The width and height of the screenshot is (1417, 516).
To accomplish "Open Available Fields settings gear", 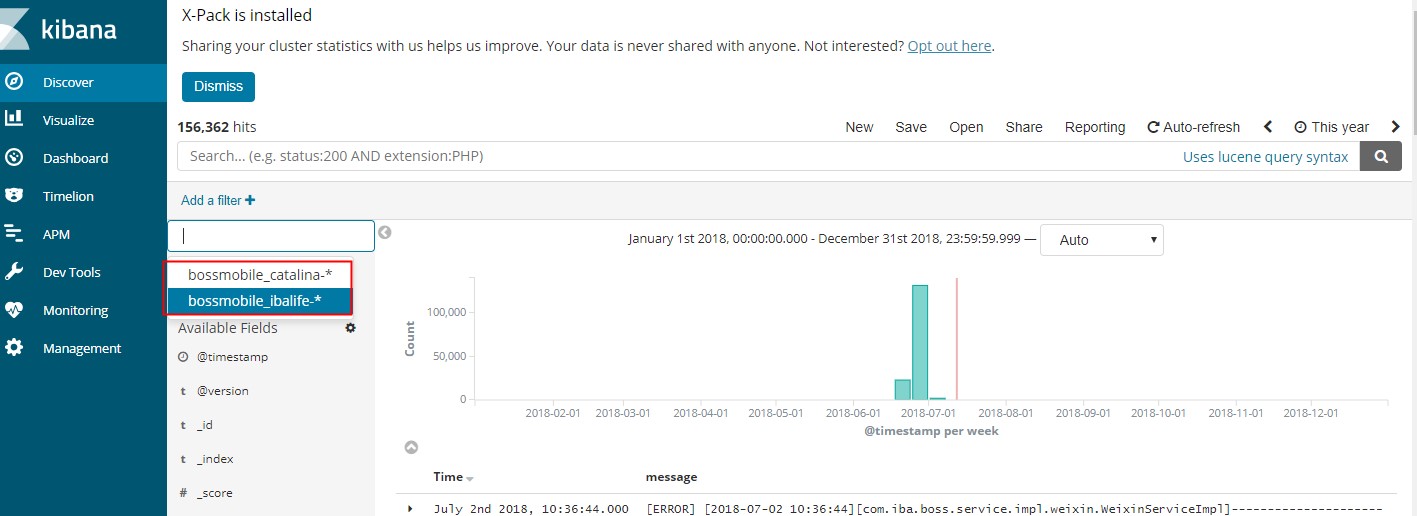I will [350, 328].
